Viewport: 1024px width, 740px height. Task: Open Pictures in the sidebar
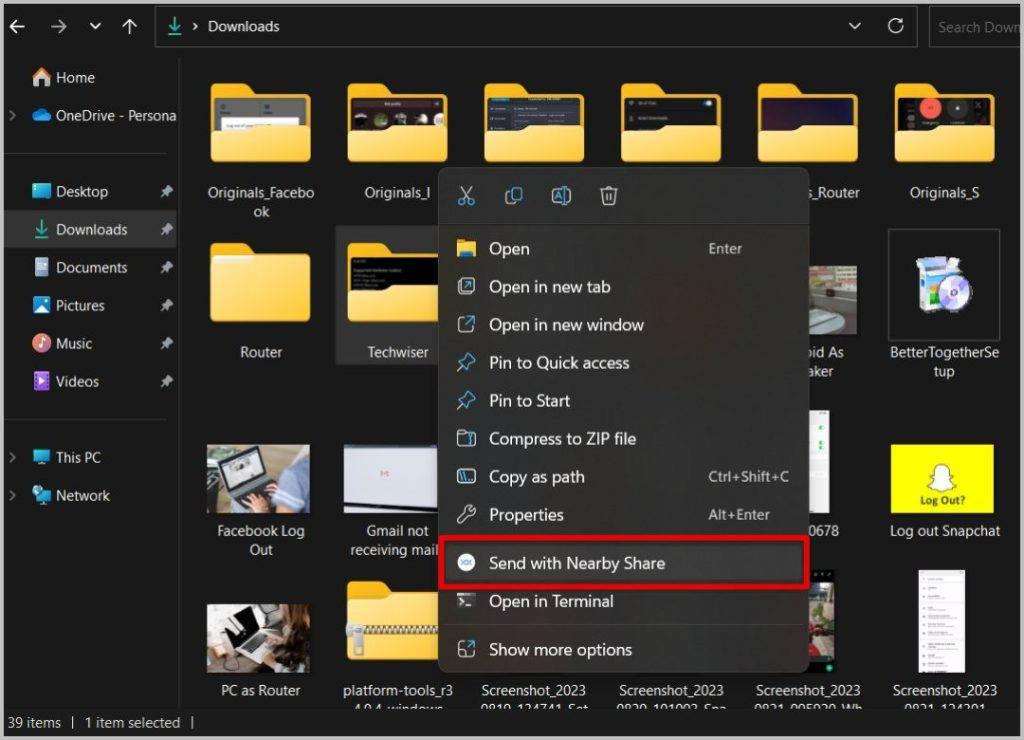point(69,305)
